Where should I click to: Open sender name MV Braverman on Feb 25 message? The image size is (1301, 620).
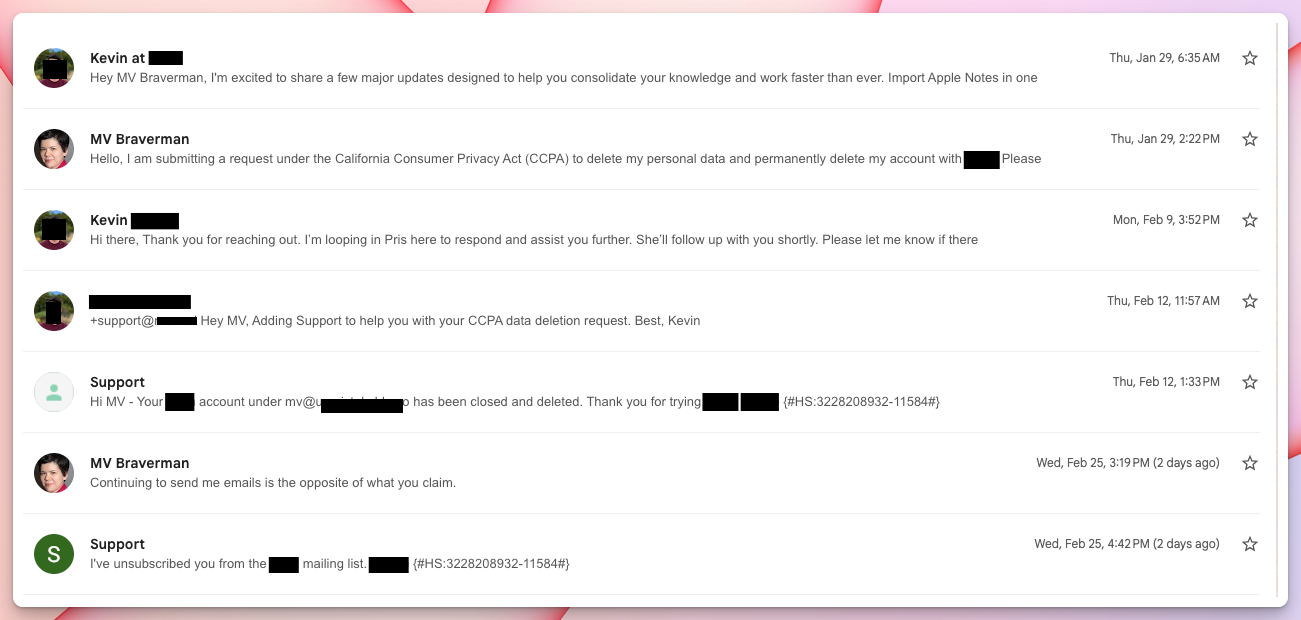tap(140, 463)
